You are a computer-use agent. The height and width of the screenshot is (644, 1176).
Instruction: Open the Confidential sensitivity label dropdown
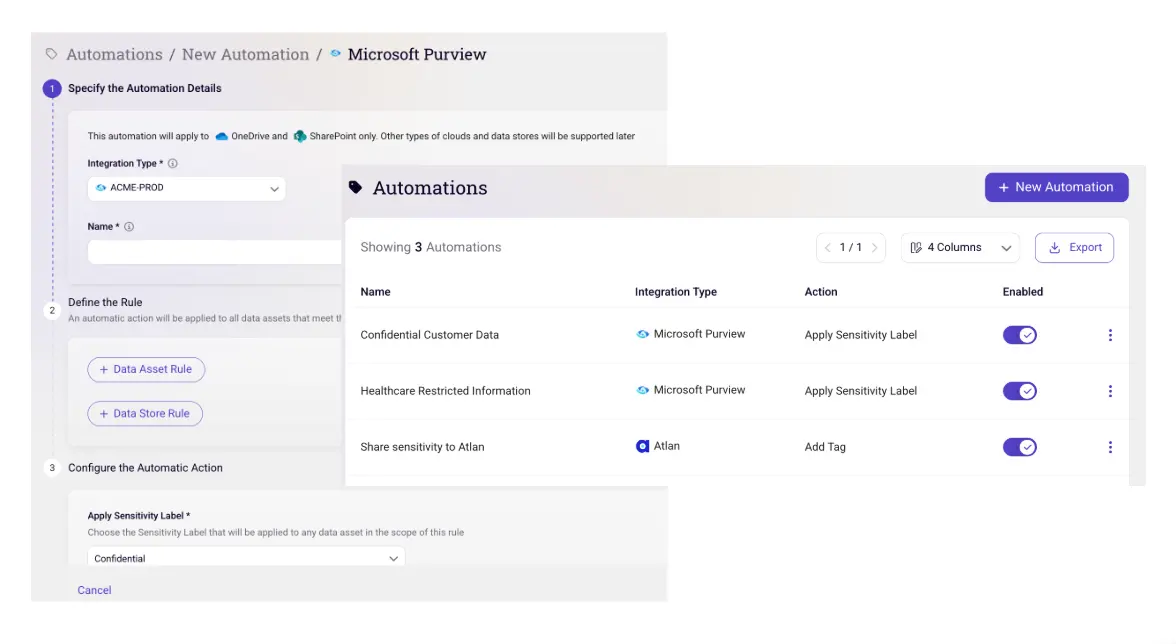pos(246,558)
